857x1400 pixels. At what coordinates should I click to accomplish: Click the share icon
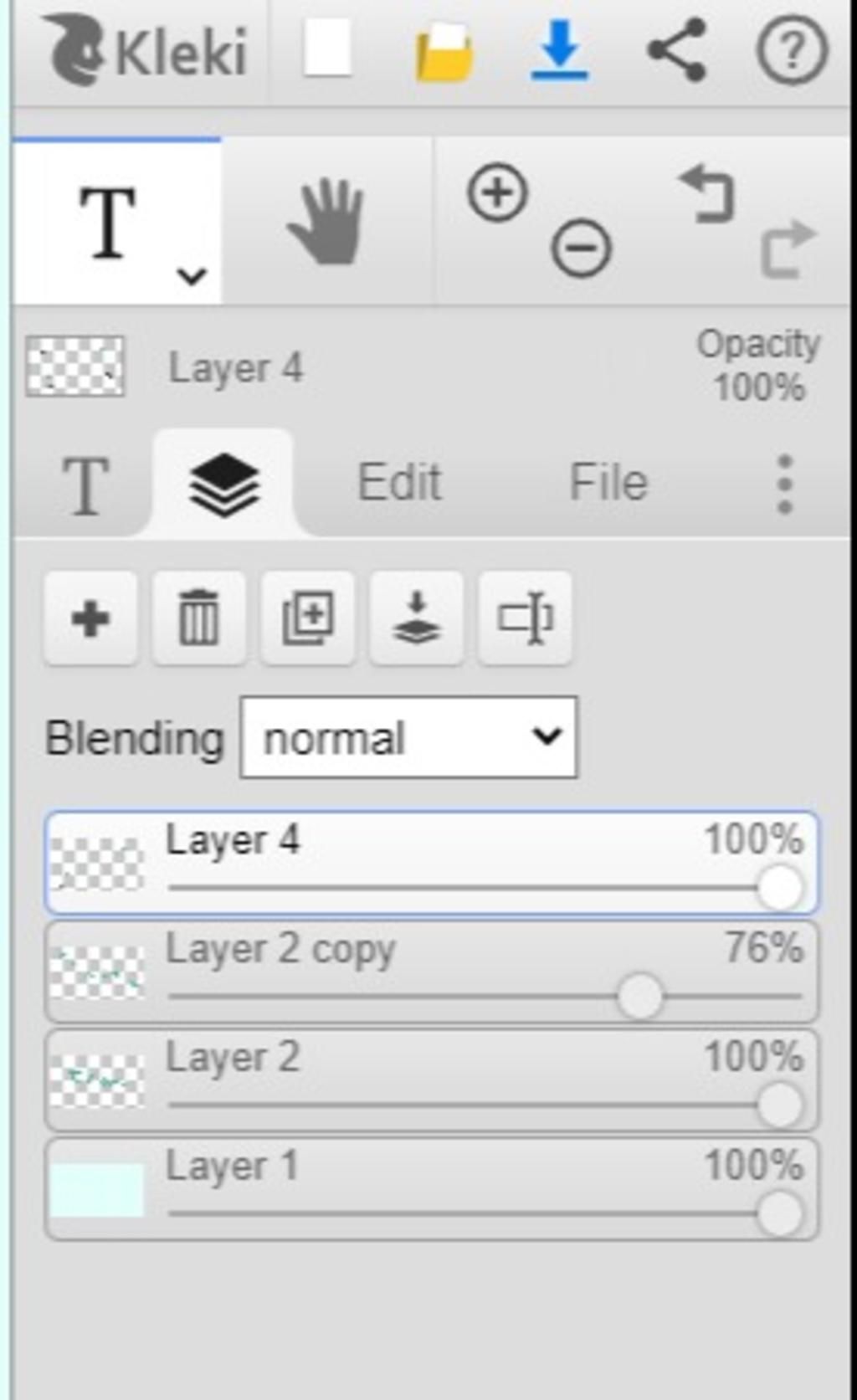(676, 50)
